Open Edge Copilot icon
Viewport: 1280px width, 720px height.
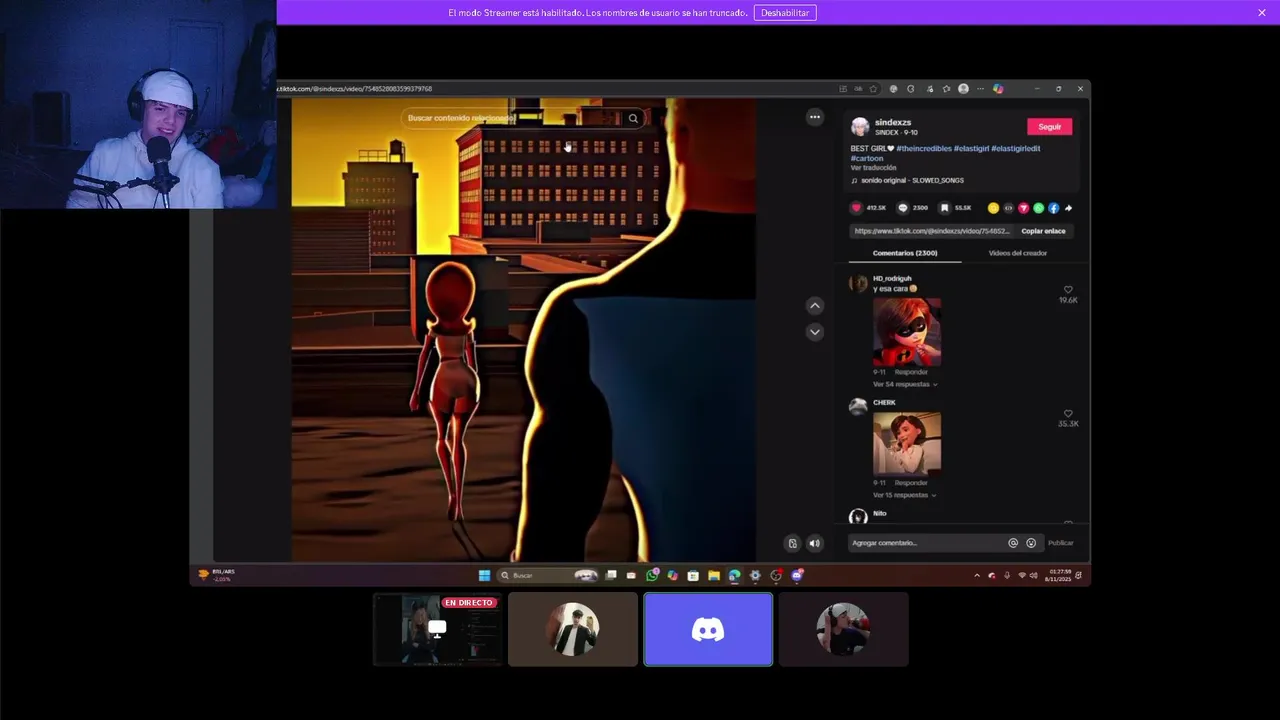(x=998, y=89)
